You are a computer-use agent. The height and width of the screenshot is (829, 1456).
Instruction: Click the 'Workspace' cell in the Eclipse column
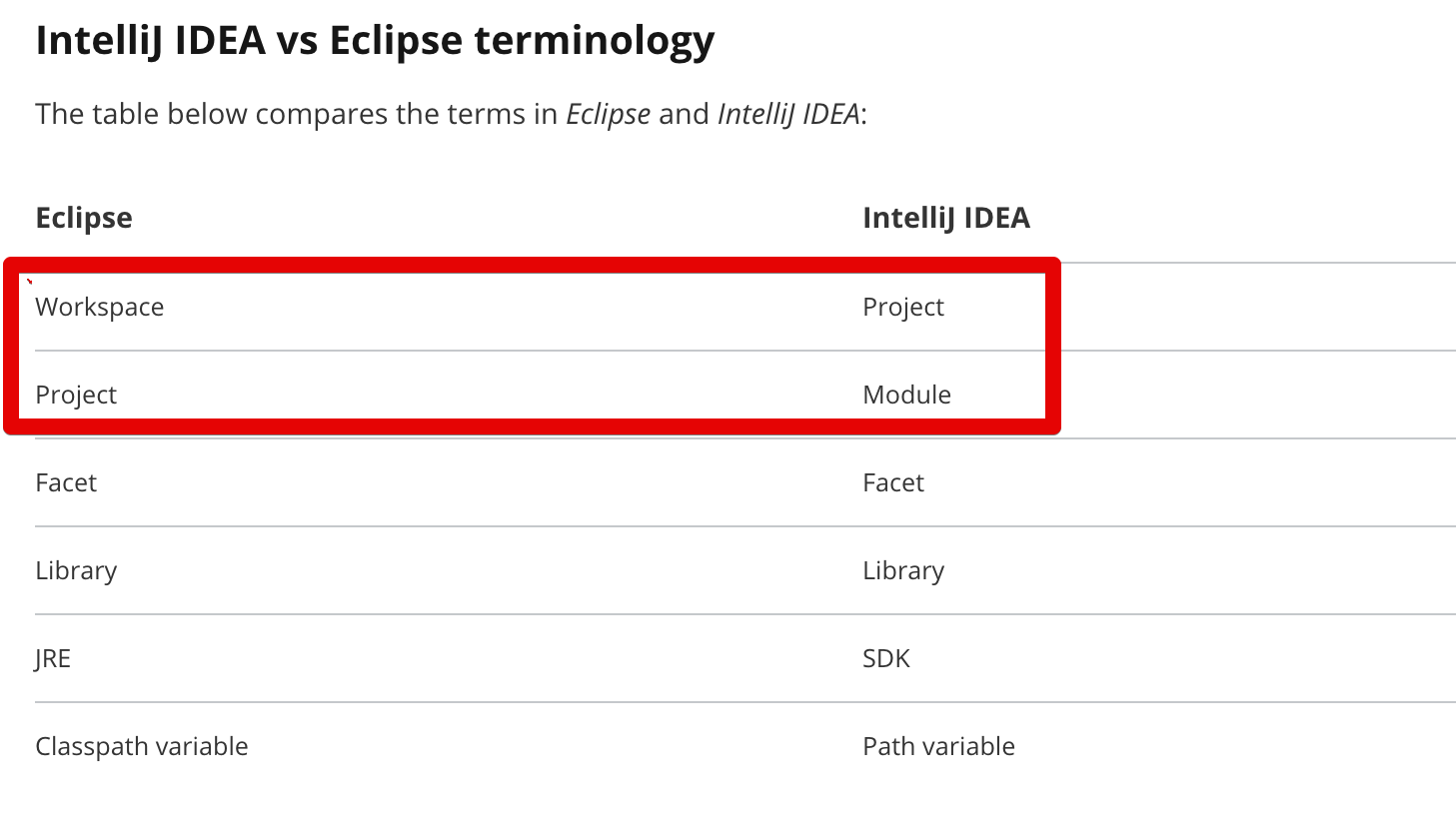[x=100, y=308]
